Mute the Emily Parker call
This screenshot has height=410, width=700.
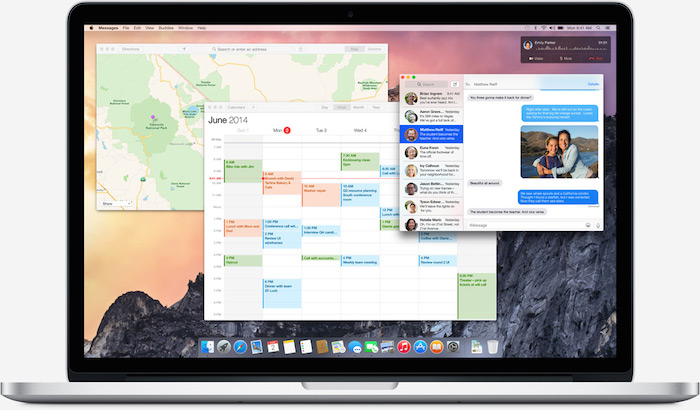point(566,59)
